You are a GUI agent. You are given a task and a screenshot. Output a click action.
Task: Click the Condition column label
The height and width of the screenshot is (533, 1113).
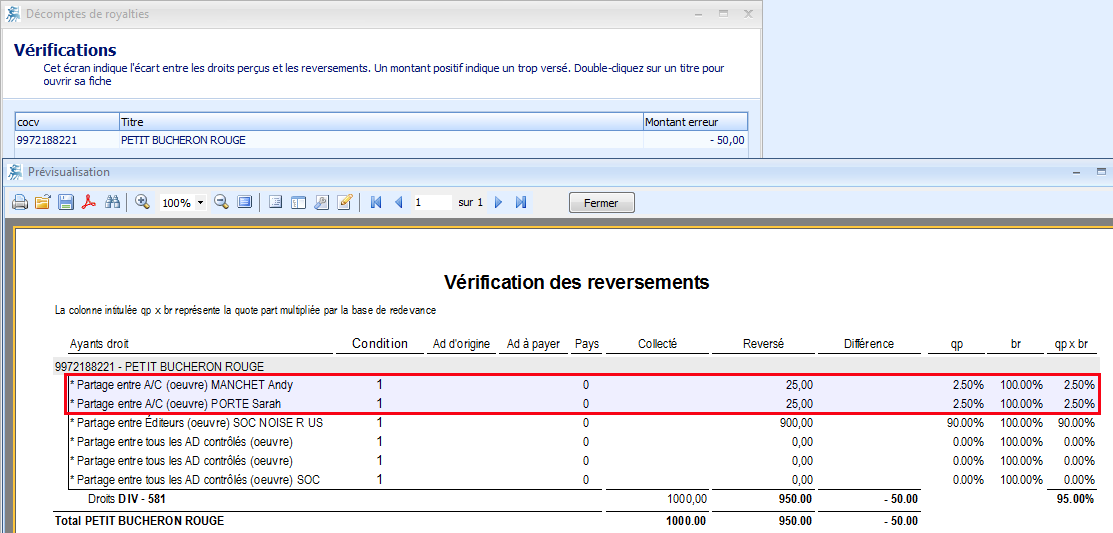point(380,344)
